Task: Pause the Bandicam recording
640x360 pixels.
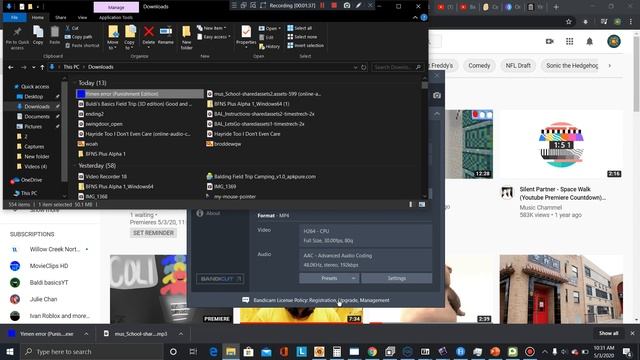Action: pos(322,6)
